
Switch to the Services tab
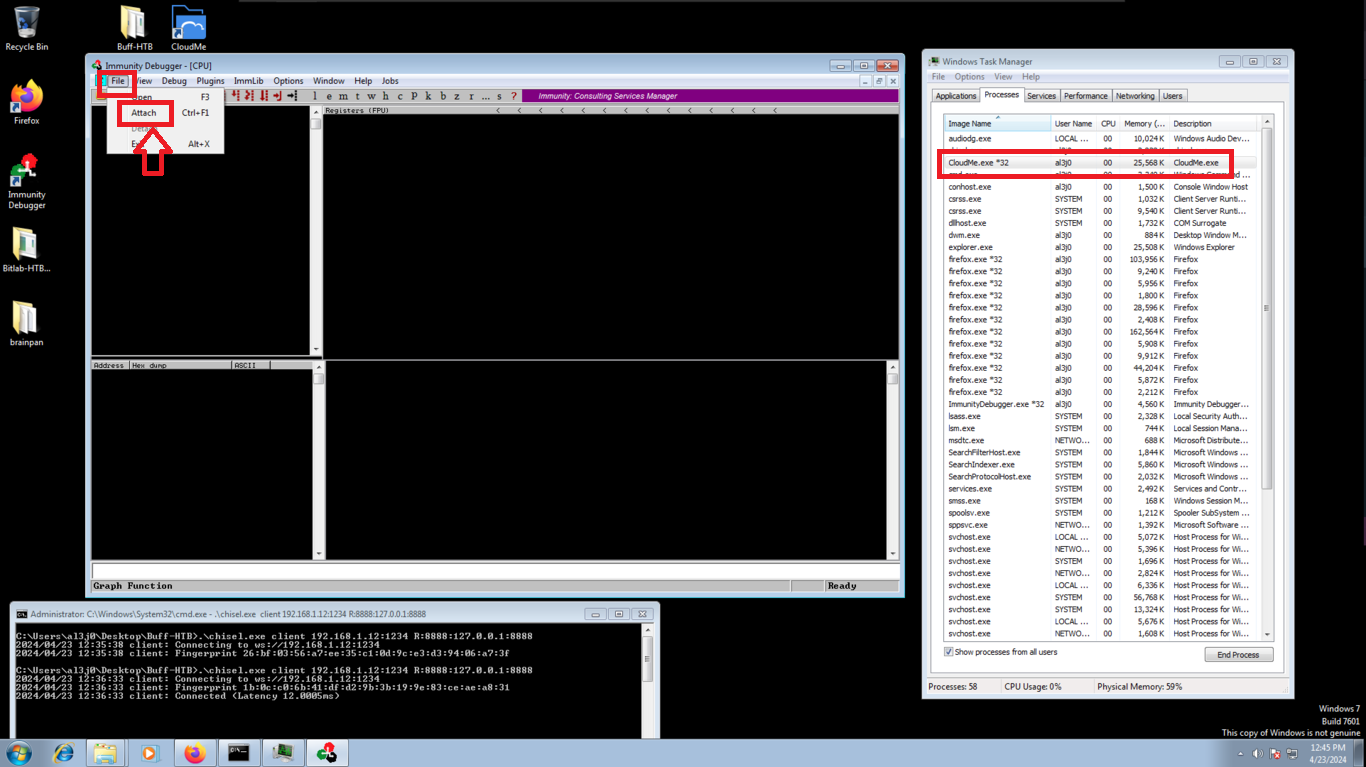point(1041,96)
